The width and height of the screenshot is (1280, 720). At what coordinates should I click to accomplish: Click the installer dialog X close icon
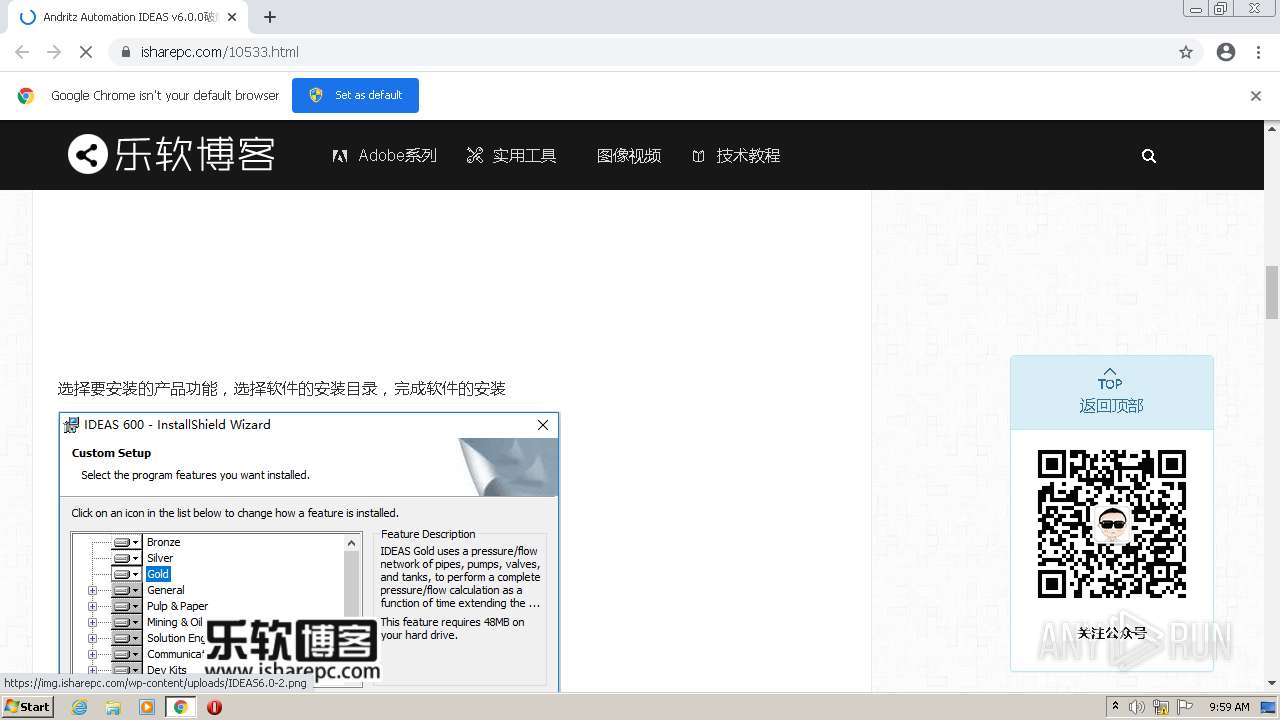pos(543,425)
